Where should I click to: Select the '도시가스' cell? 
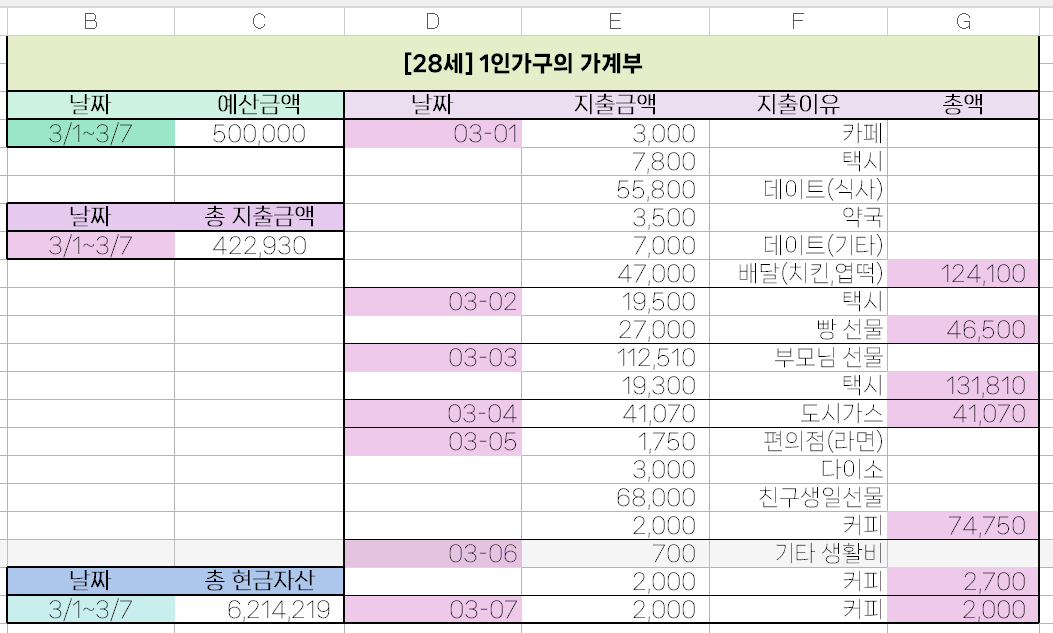tap(798, 413)
